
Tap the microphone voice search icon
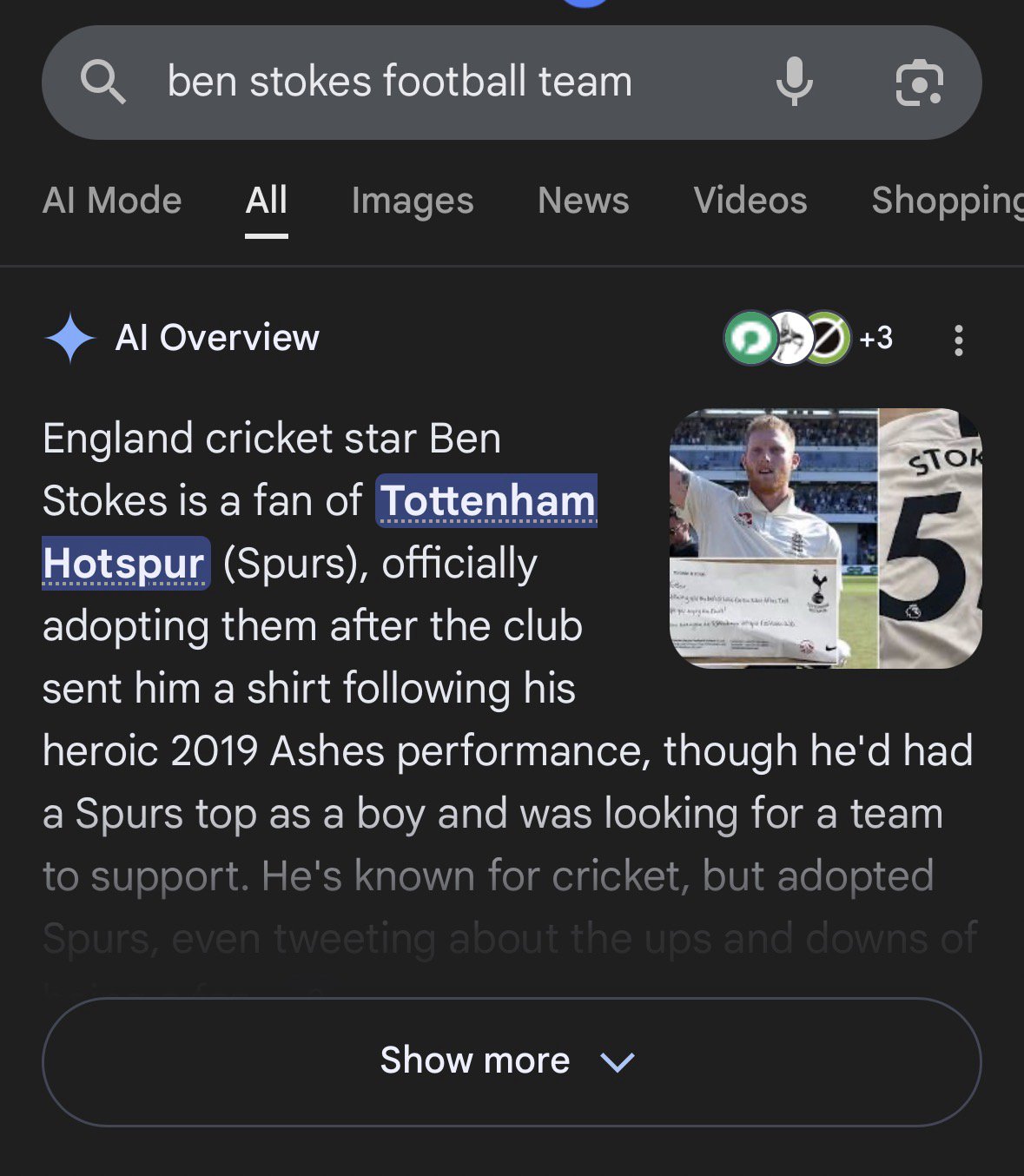pos(794,83)
